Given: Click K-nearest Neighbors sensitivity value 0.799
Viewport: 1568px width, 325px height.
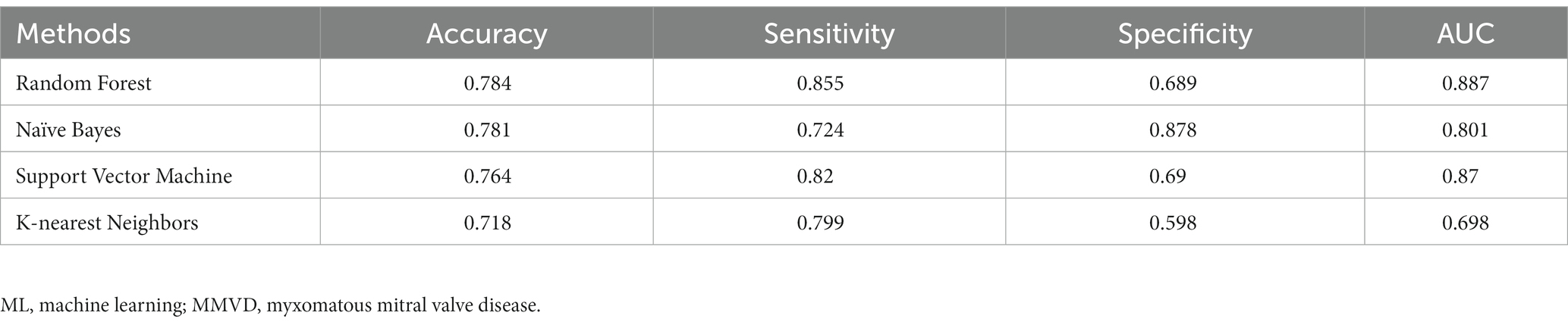Looking at the screenshot, I should tap(820, 223).
